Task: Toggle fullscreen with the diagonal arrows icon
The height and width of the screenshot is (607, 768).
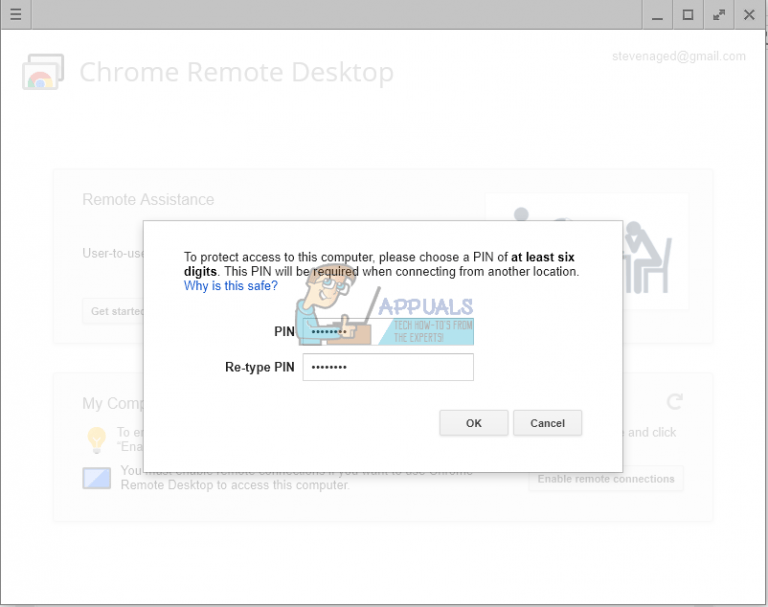Action: pos(719,15)
